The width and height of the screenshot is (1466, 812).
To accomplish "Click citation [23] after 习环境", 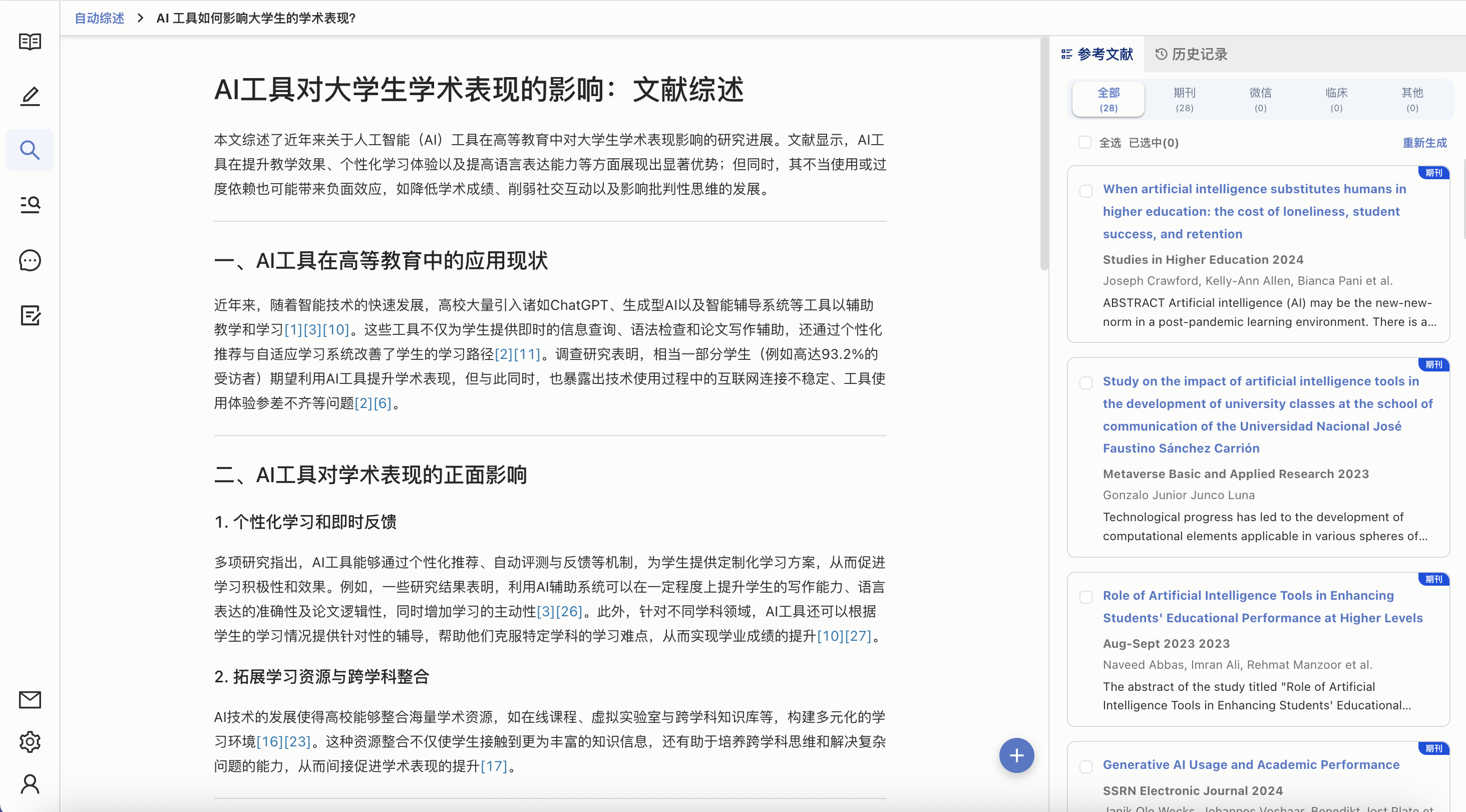I will [297, 741].
